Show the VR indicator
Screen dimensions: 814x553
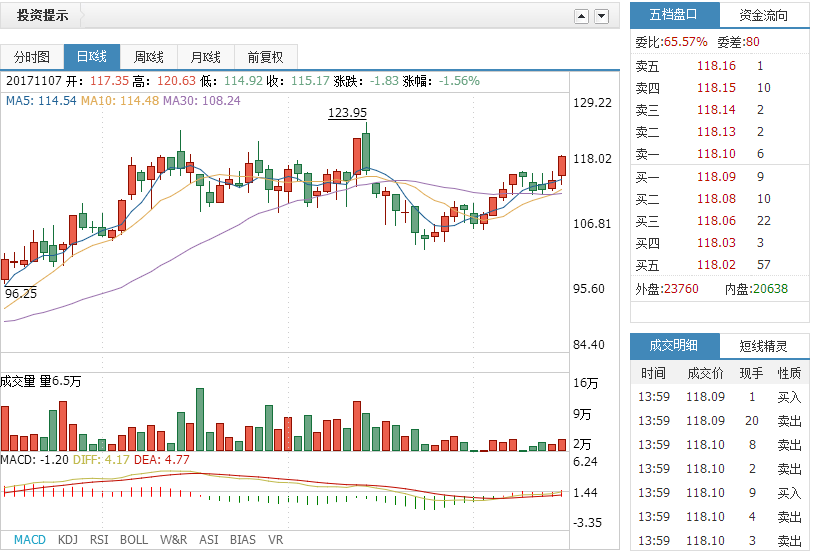(x=276, y=540)
